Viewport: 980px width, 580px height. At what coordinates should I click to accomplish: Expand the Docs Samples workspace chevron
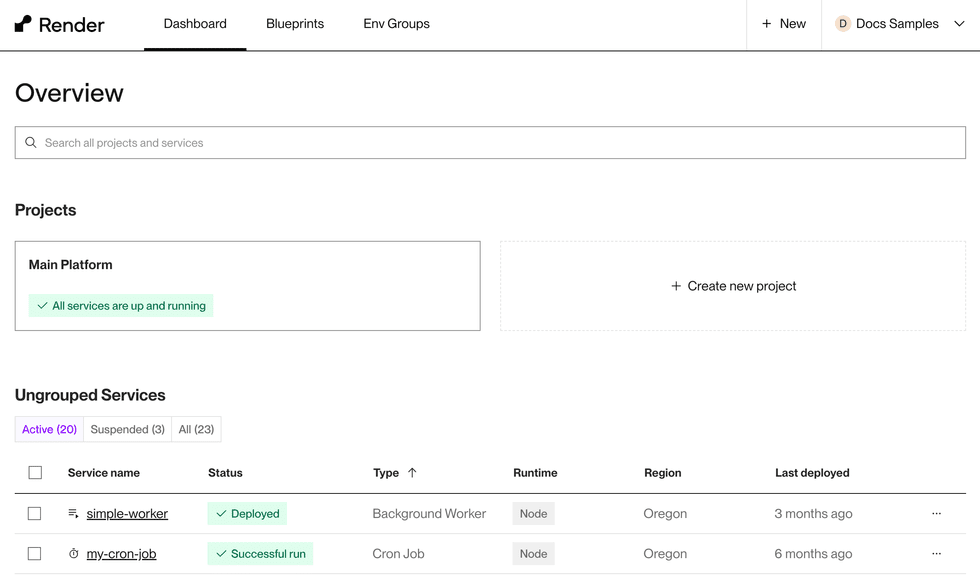pyautogui.click(x=959, y=24)
